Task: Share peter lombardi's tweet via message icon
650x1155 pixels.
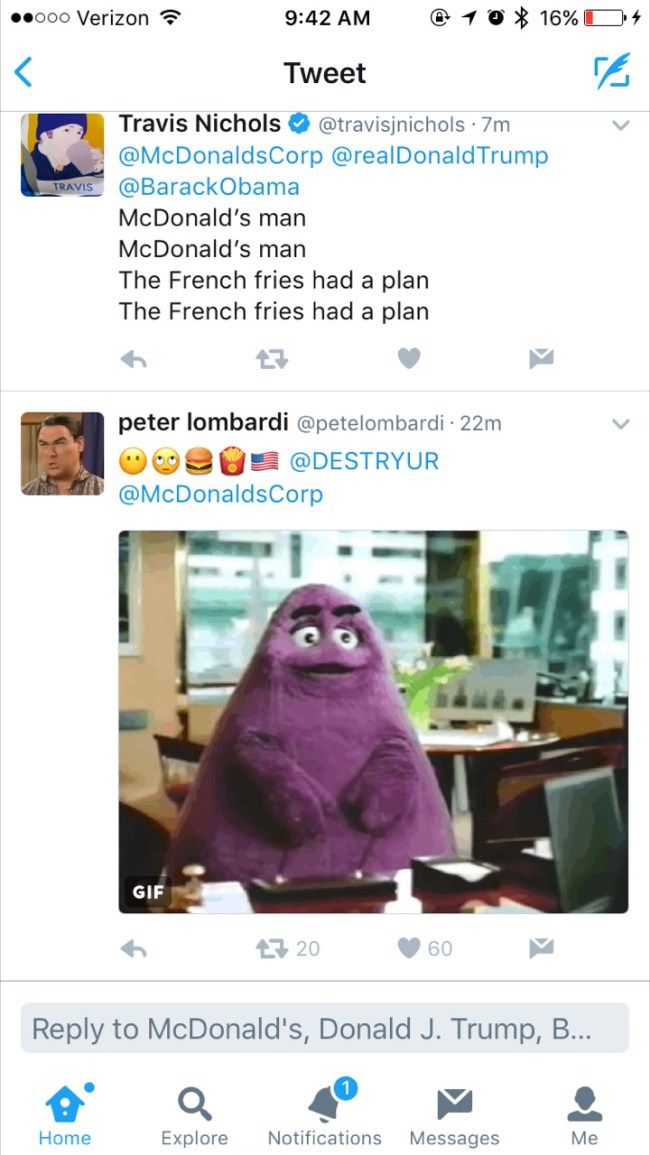Action: [x=542, y=949]
